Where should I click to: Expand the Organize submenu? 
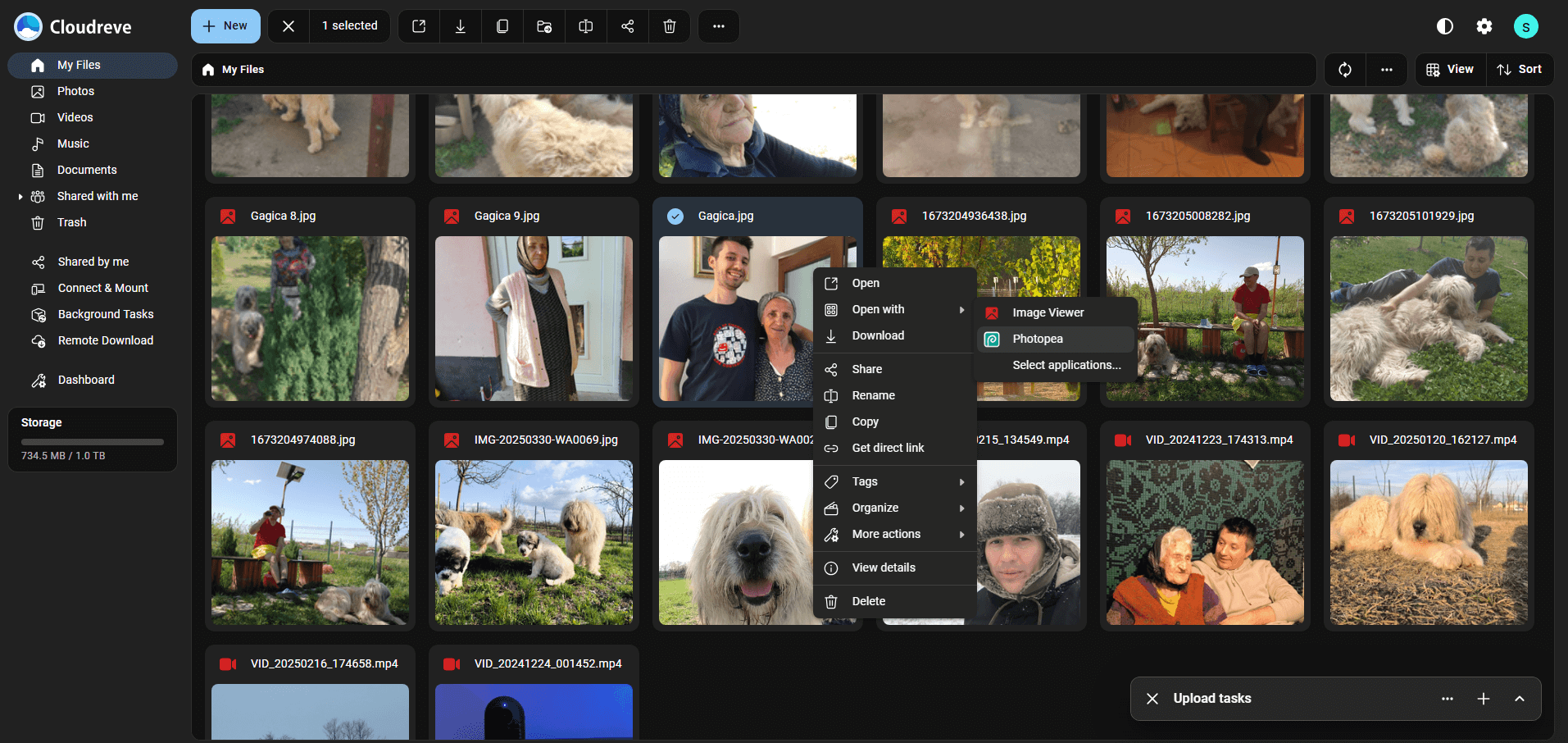tap(894, 508)
